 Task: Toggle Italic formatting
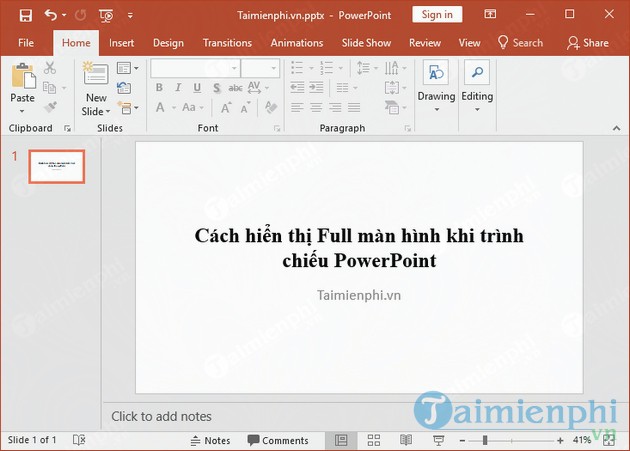point(178,88)
